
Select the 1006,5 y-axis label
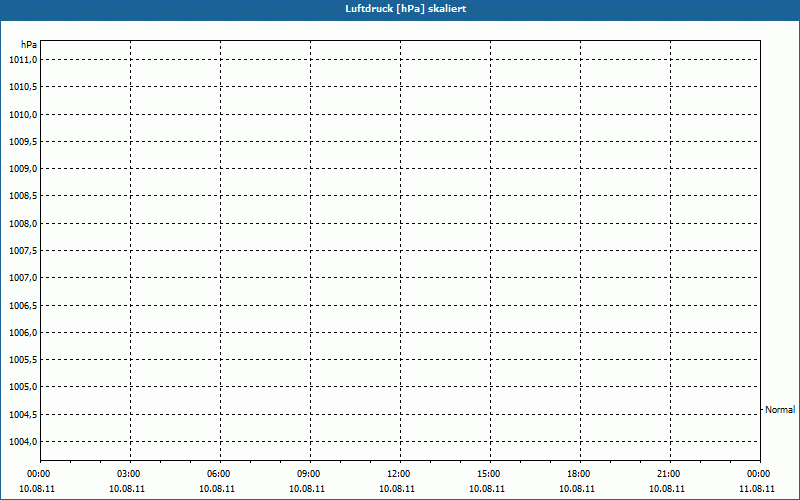point(23,305)
